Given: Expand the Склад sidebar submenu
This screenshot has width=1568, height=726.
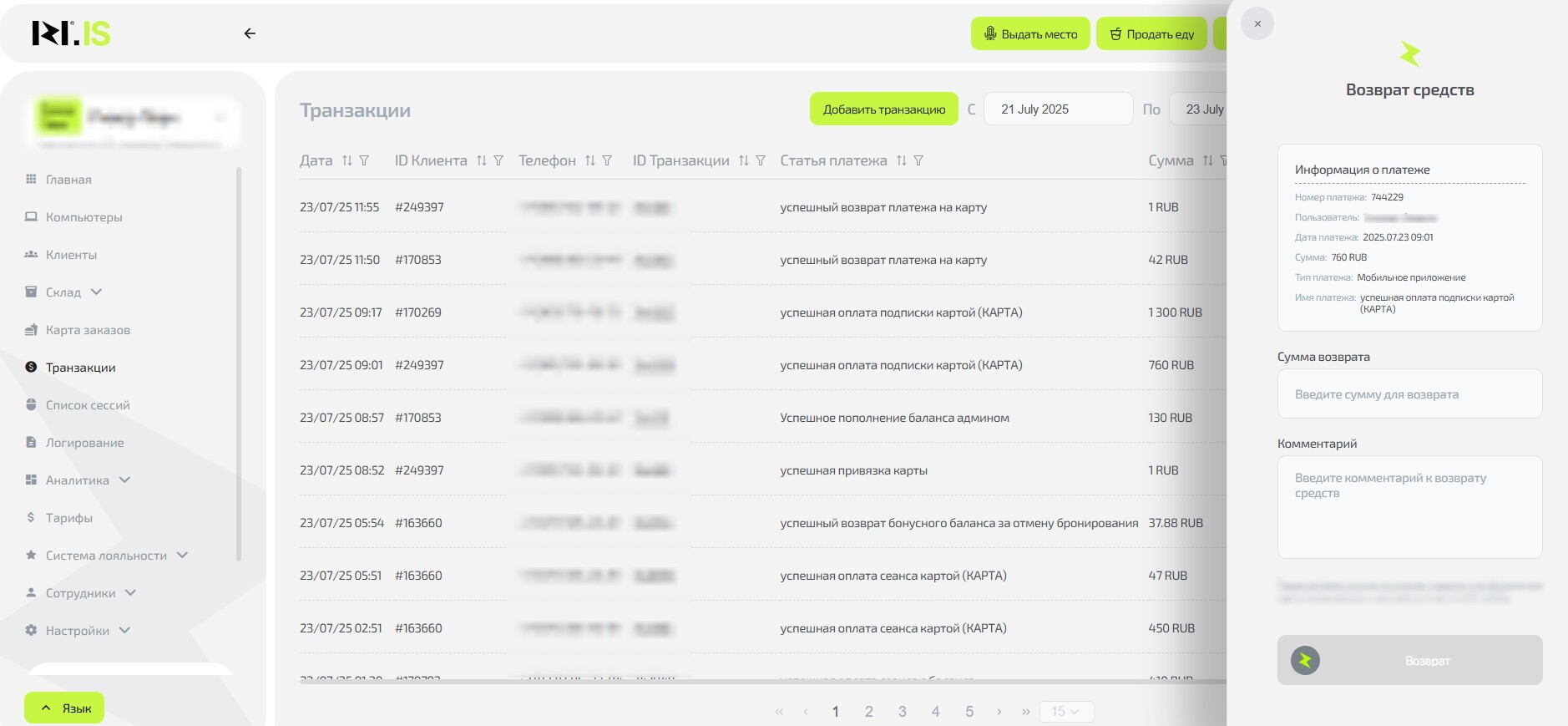Looking at the screenshot, I should 96,292.
